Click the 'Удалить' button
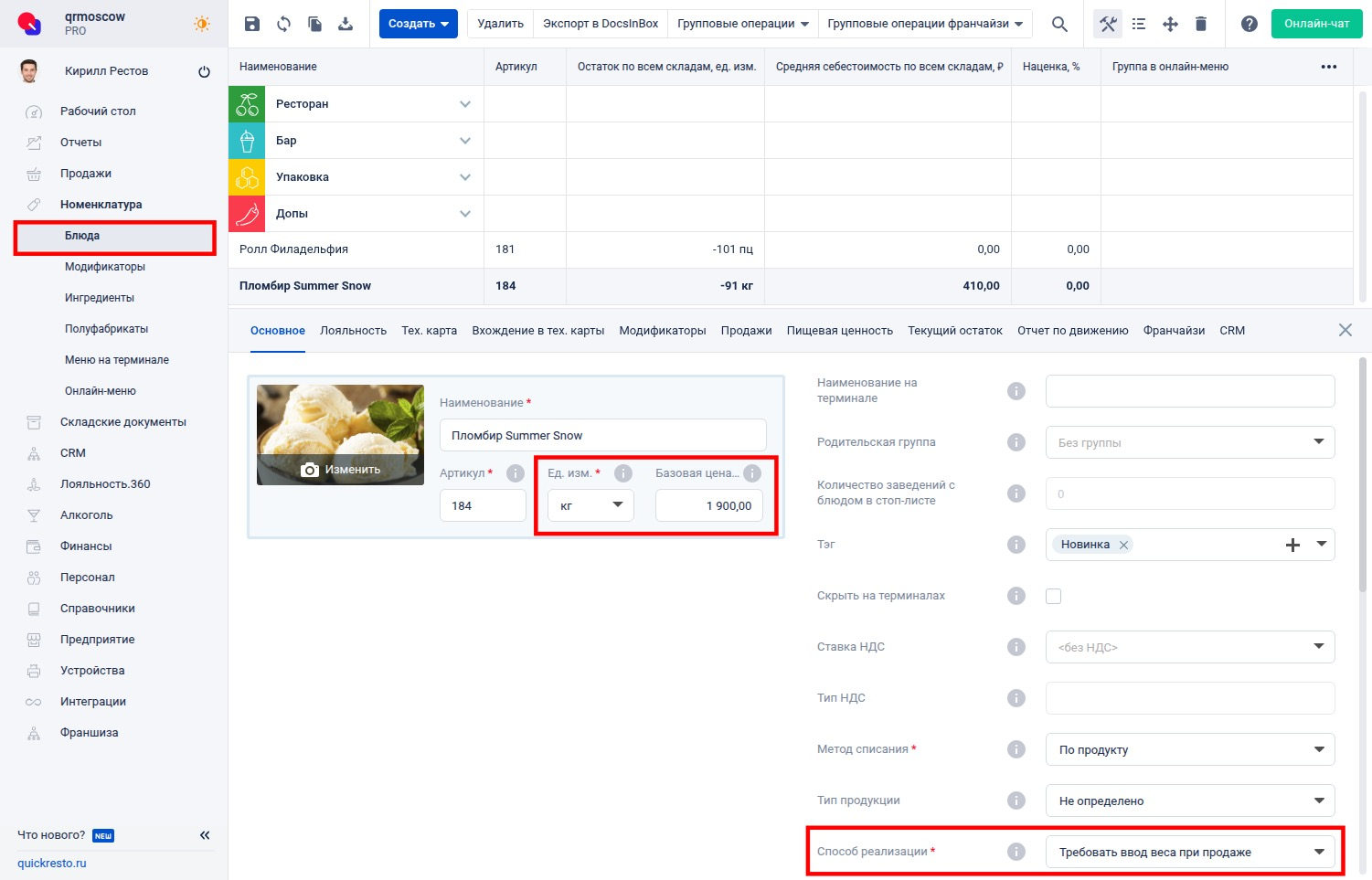This screenshot has width=1372, height=880. coord(500,24)
